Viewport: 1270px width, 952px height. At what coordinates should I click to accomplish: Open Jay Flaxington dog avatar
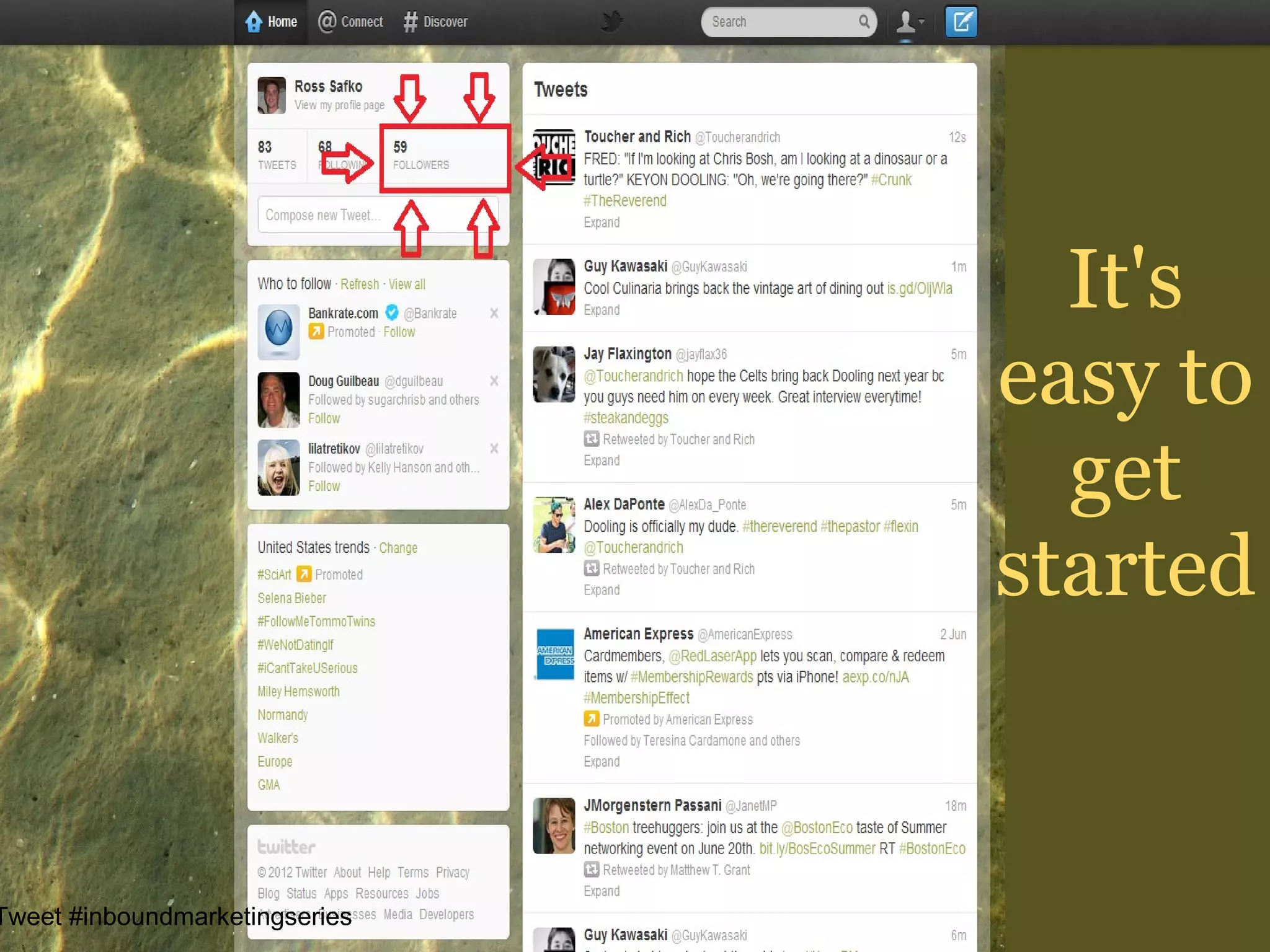pyautogui.click(x=554, y=374)
